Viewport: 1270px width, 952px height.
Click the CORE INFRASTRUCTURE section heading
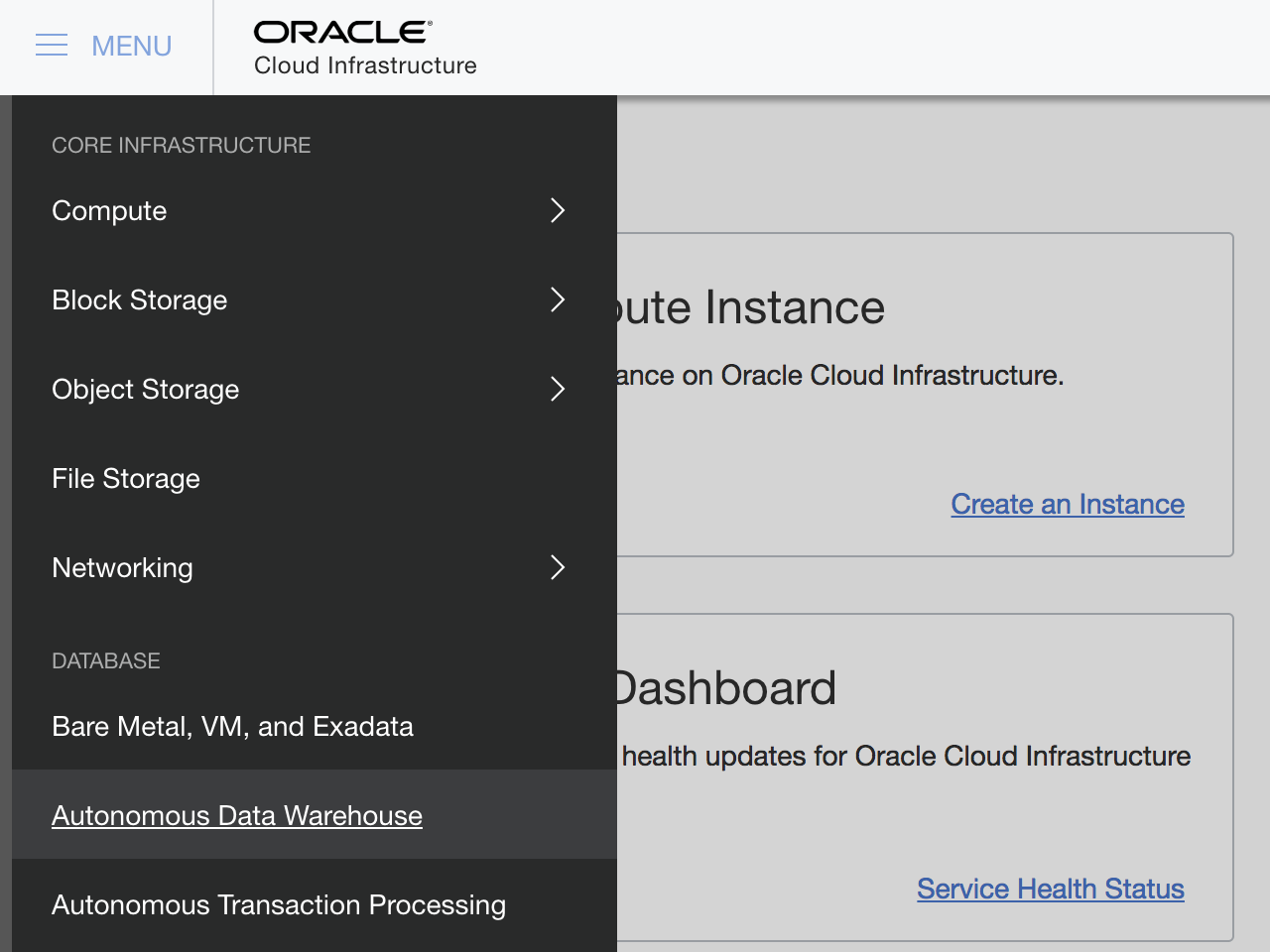(182, 145)
